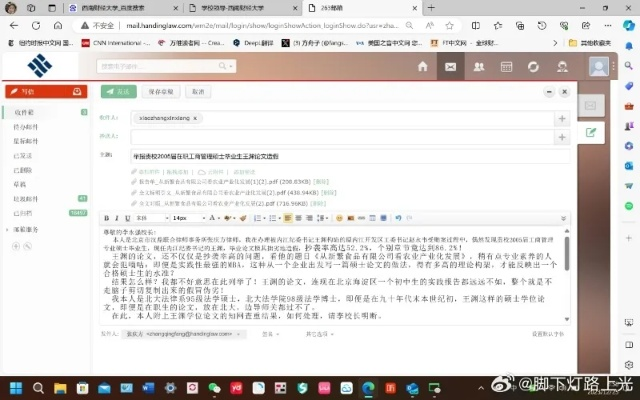The width and height of the screenshot is (640, 400).
Task: Add Cc contact with plus icon
Action: tap(562, 137)
